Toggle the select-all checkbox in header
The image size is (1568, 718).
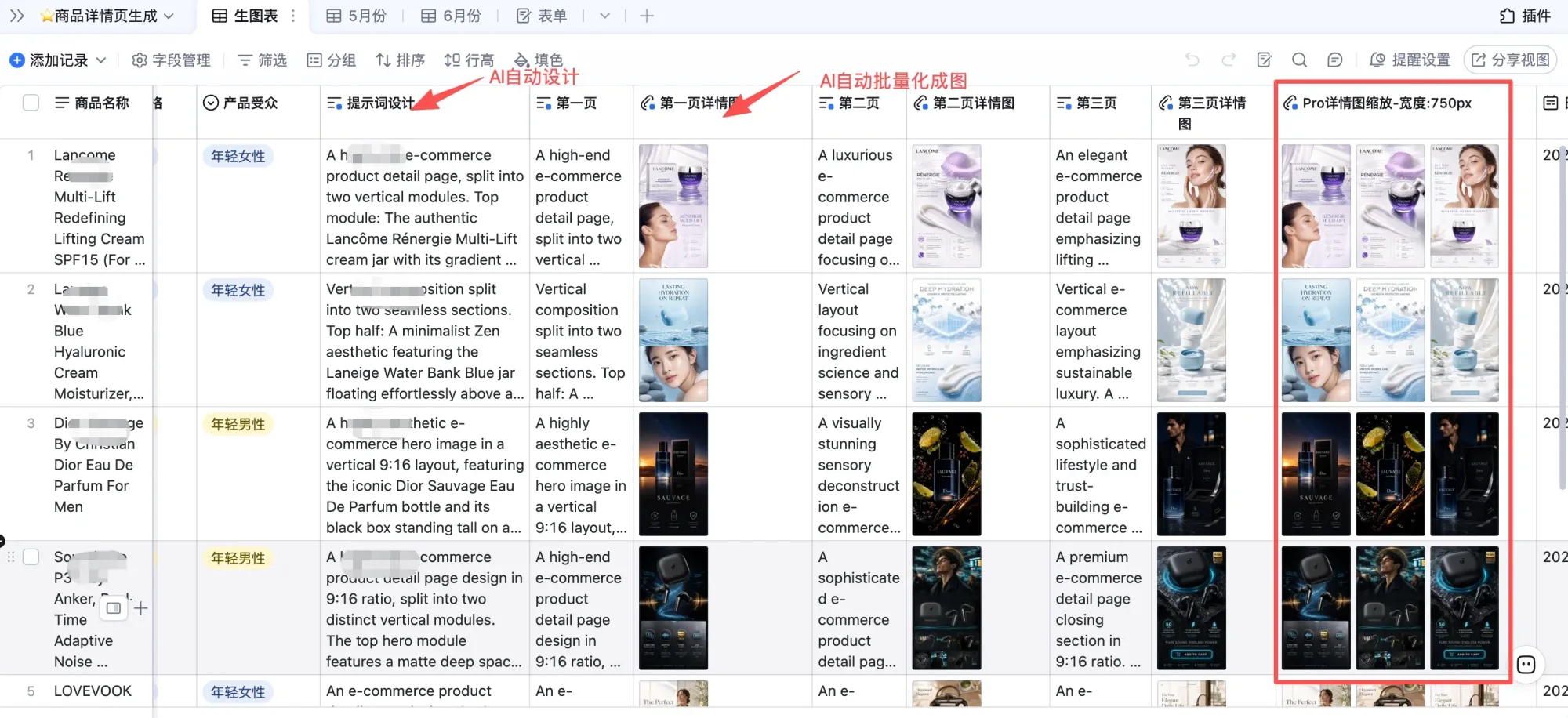point(31,103)
